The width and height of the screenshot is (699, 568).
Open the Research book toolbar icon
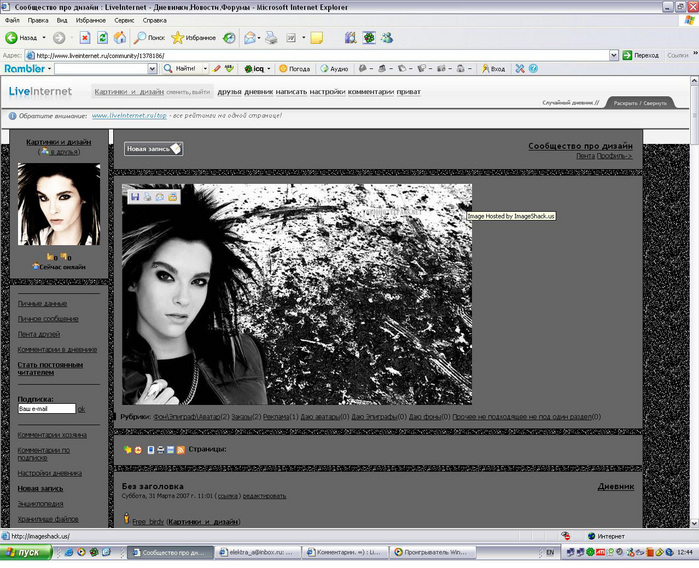click(x=350, y=38)
